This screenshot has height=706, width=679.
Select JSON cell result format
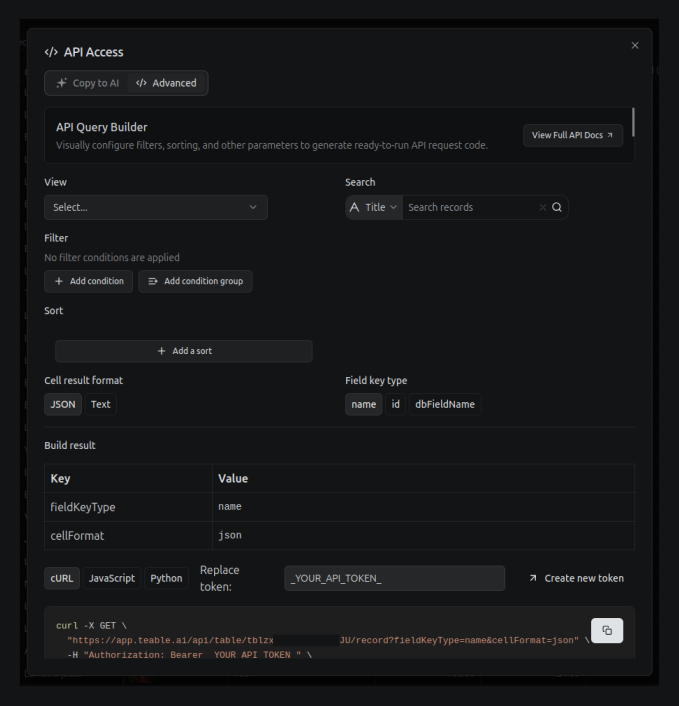63,404
